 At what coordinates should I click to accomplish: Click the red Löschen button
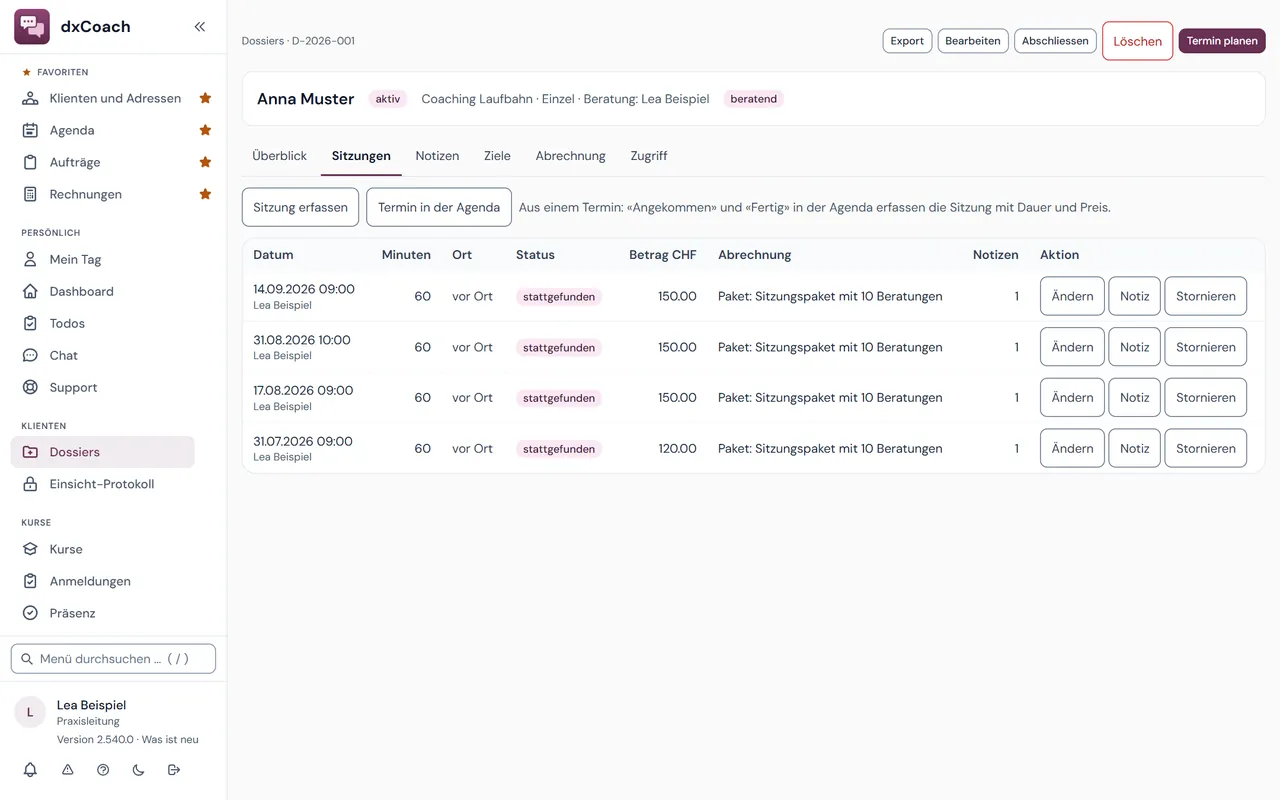tap(1137, 41)
